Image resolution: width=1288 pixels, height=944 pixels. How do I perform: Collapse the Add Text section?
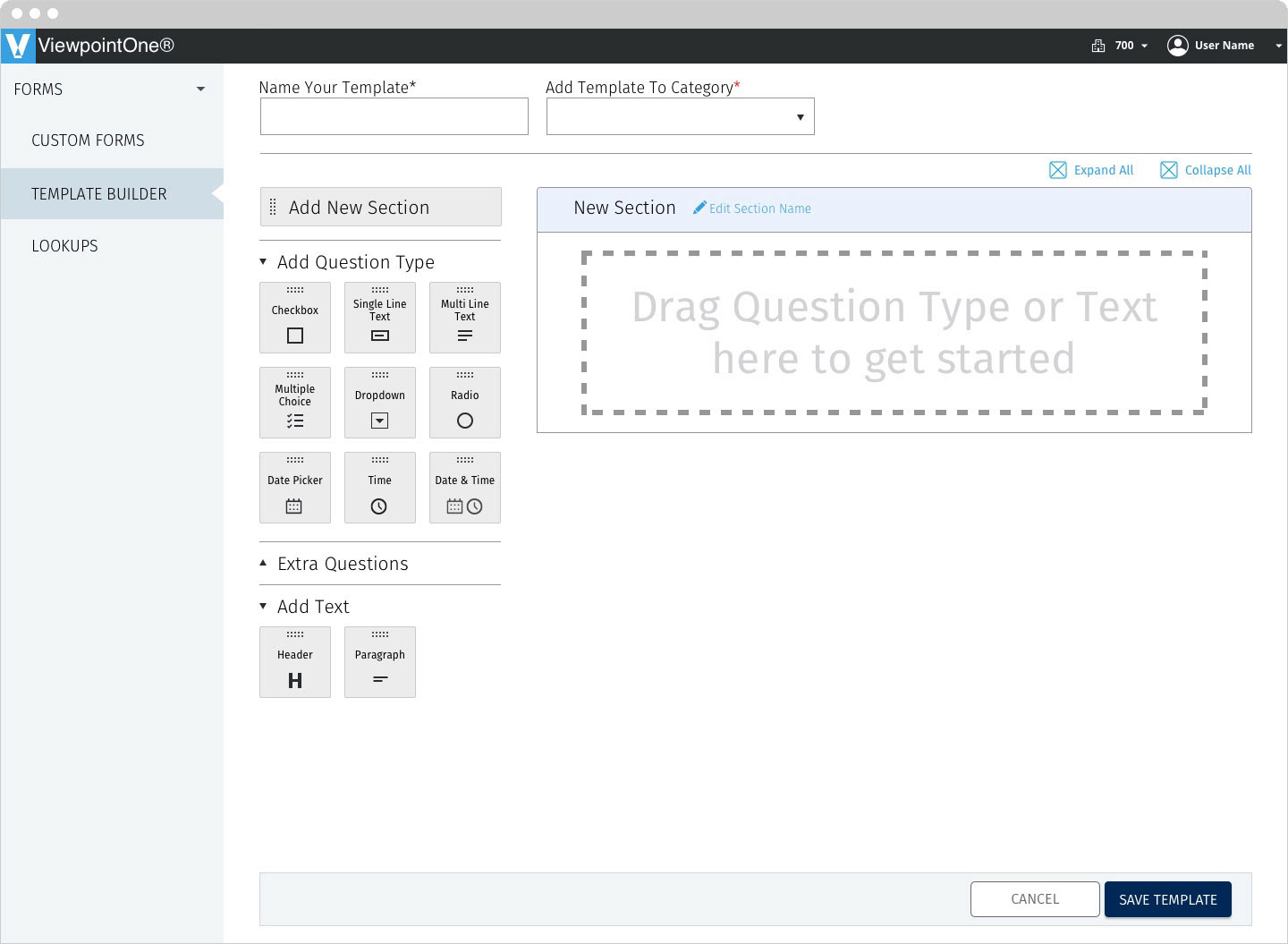tap(263, 606)
